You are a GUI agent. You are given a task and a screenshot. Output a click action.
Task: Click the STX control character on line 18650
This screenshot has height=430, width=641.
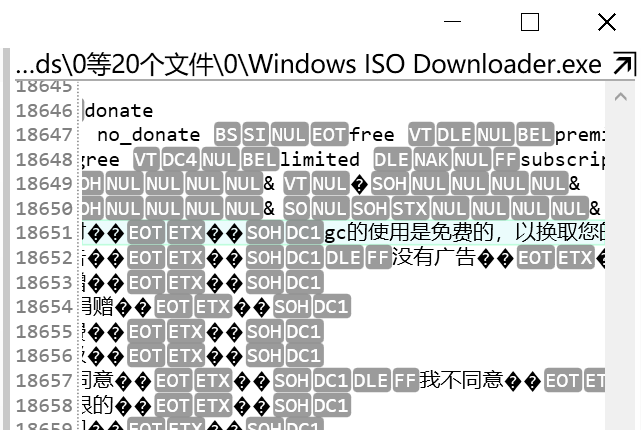coord(410,209)
